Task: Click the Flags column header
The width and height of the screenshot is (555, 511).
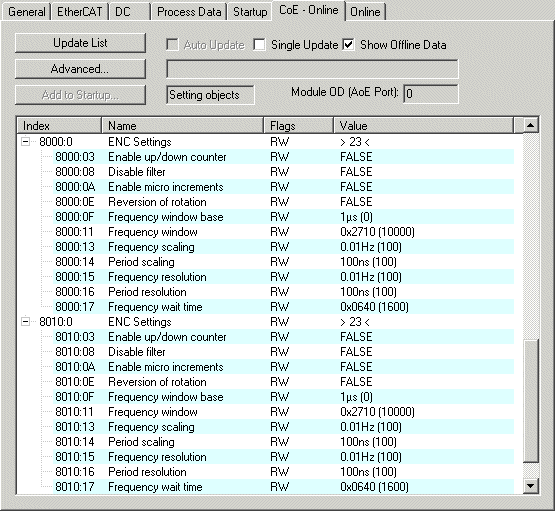Action: (298, 126)
